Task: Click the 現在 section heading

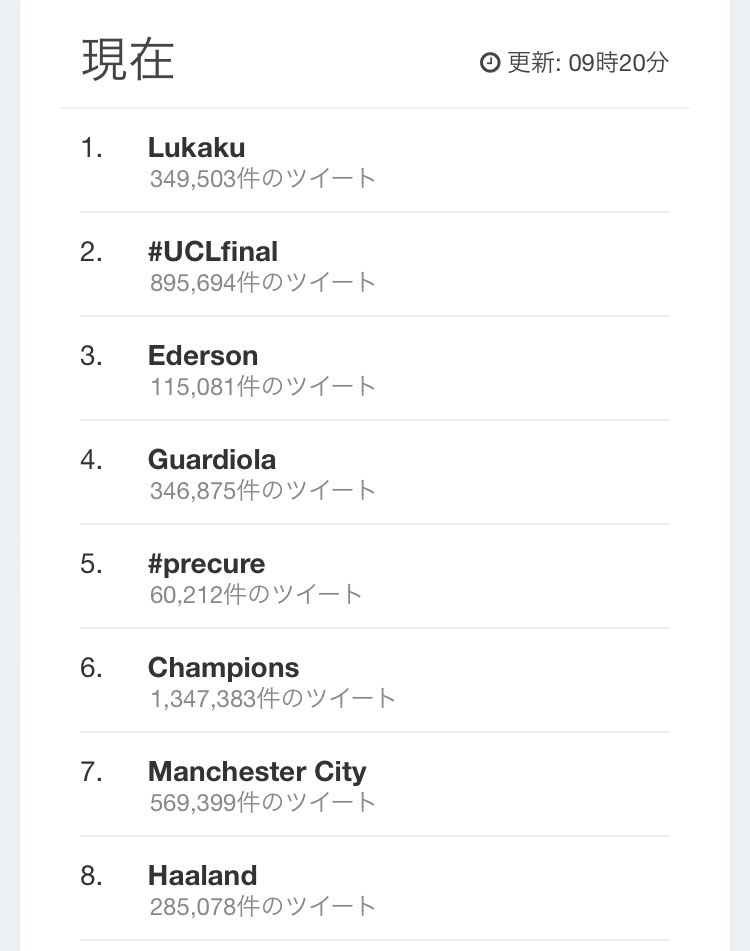Action: [128, 59]
